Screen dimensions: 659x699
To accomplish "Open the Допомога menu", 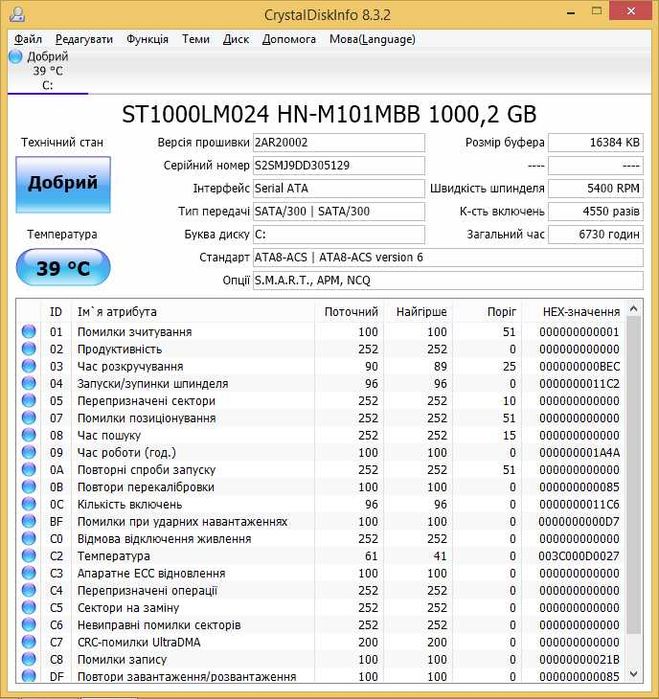I will tap(289, 39).
